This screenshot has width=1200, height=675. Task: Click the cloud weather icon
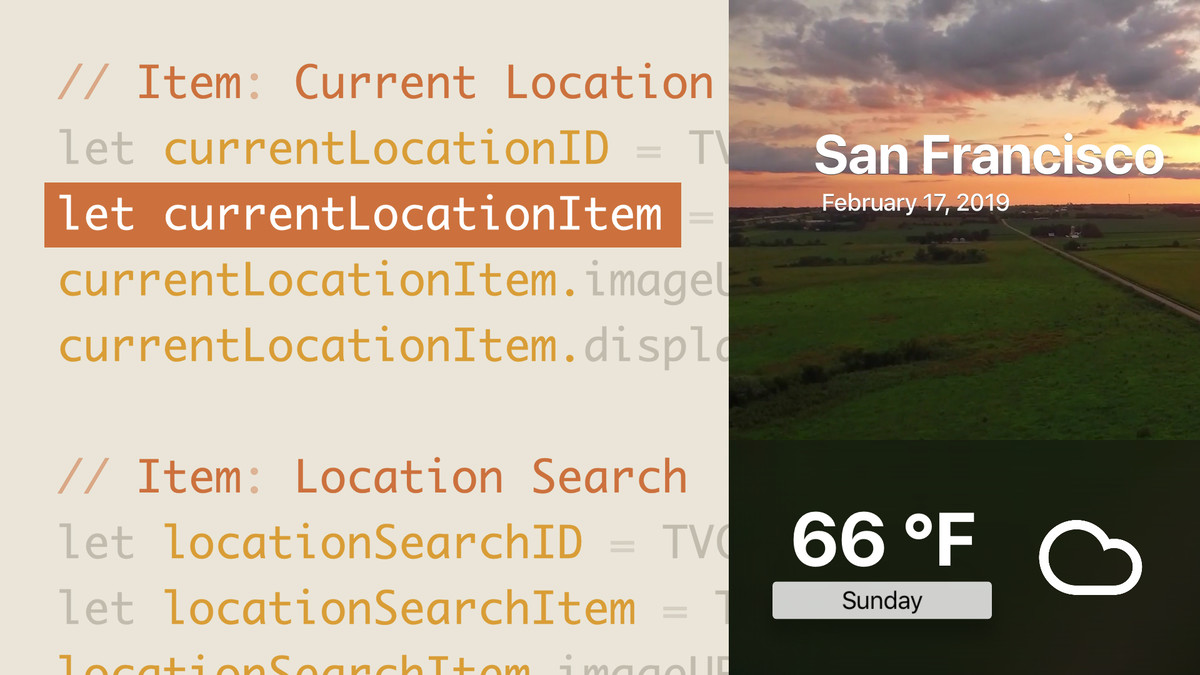[1090, 557]
